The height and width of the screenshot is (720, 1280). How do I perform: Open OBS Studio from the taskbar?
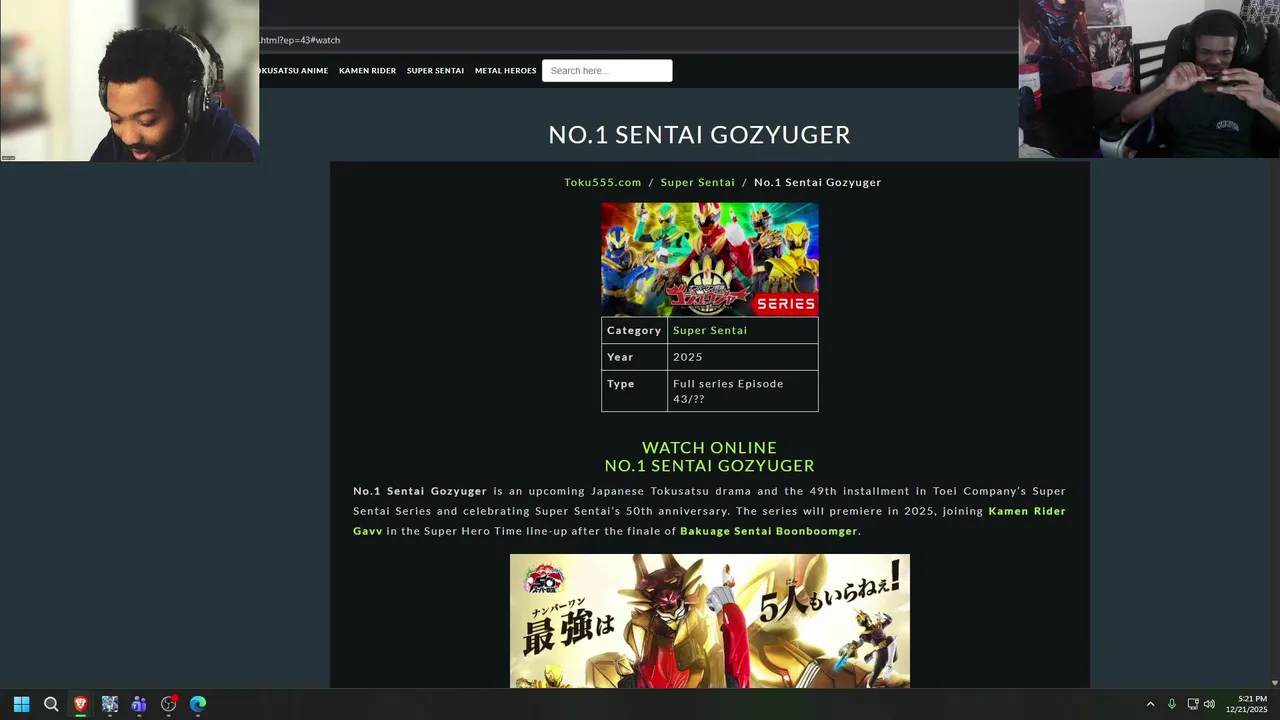pos(168,704)
